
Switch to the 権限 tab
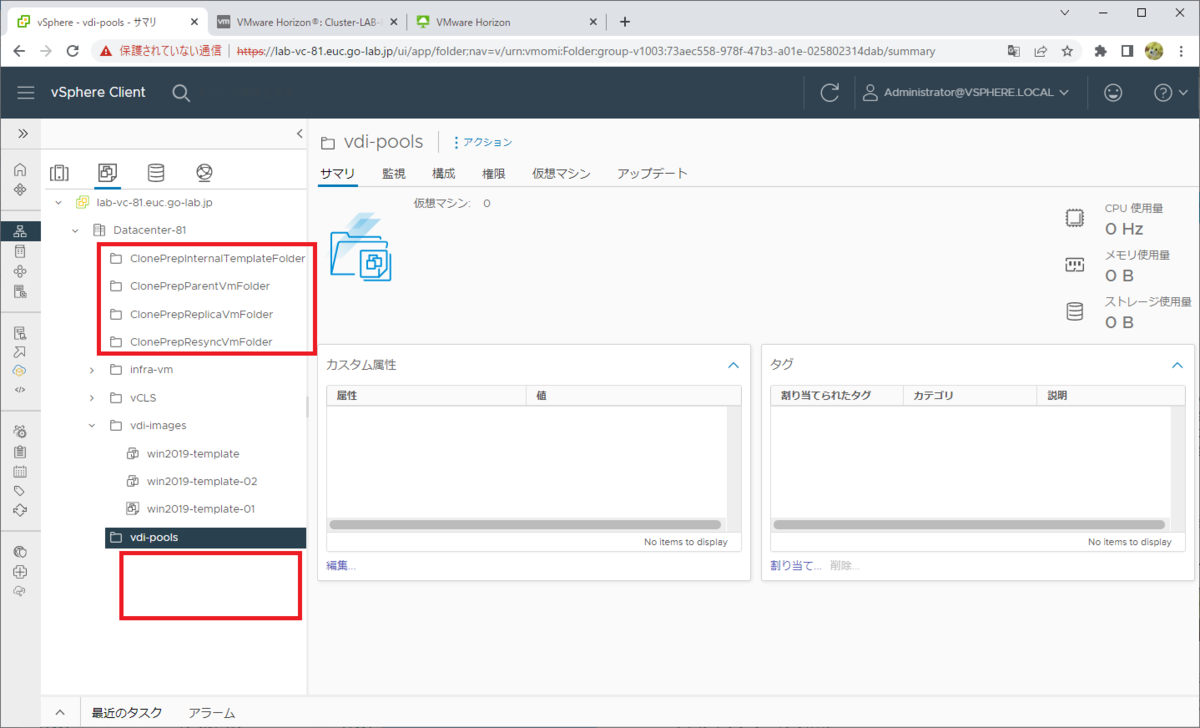tap(494, 174)
